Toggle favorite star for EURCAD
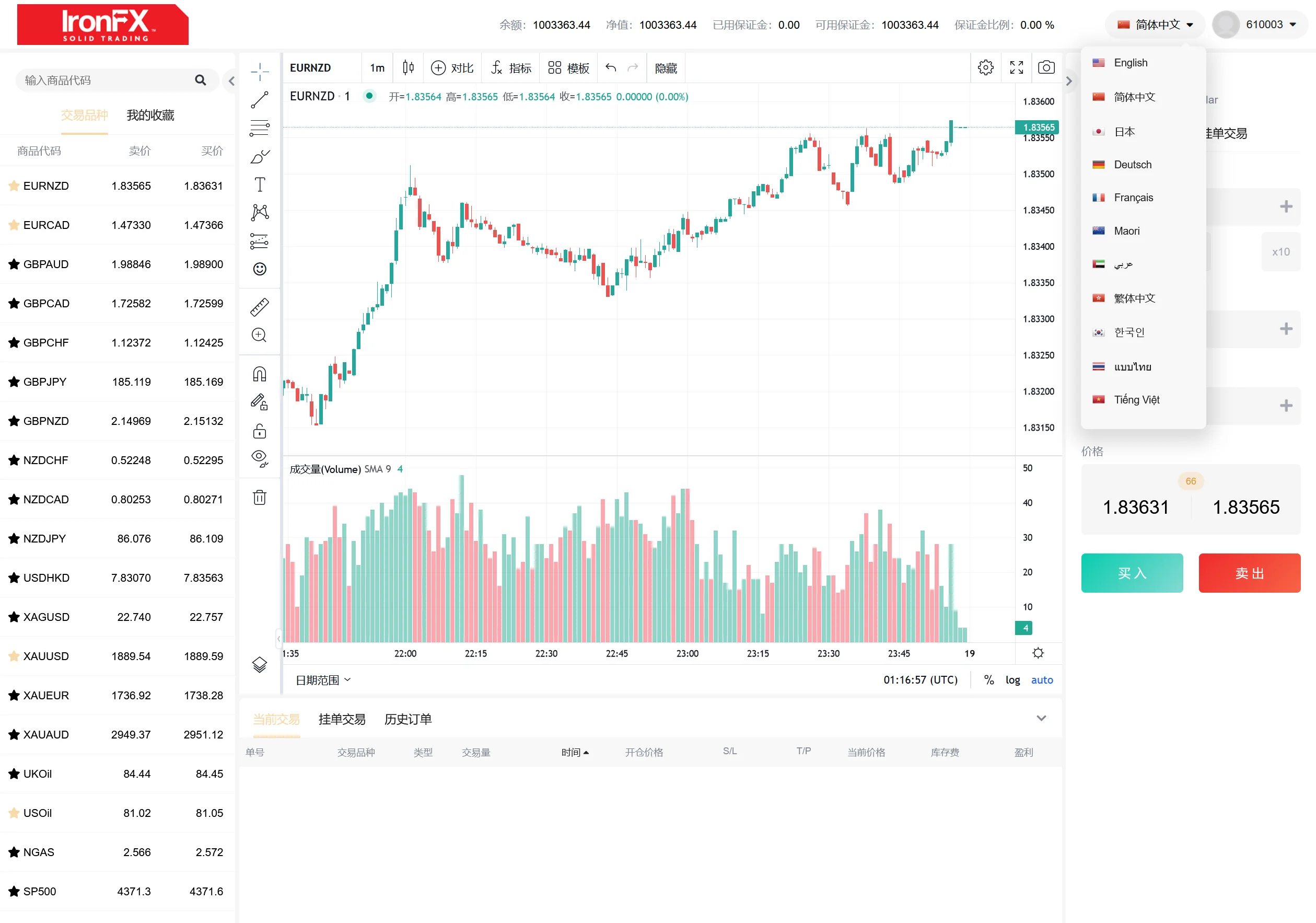Viewport: 1316px width, 923px height. click(14, 225)
